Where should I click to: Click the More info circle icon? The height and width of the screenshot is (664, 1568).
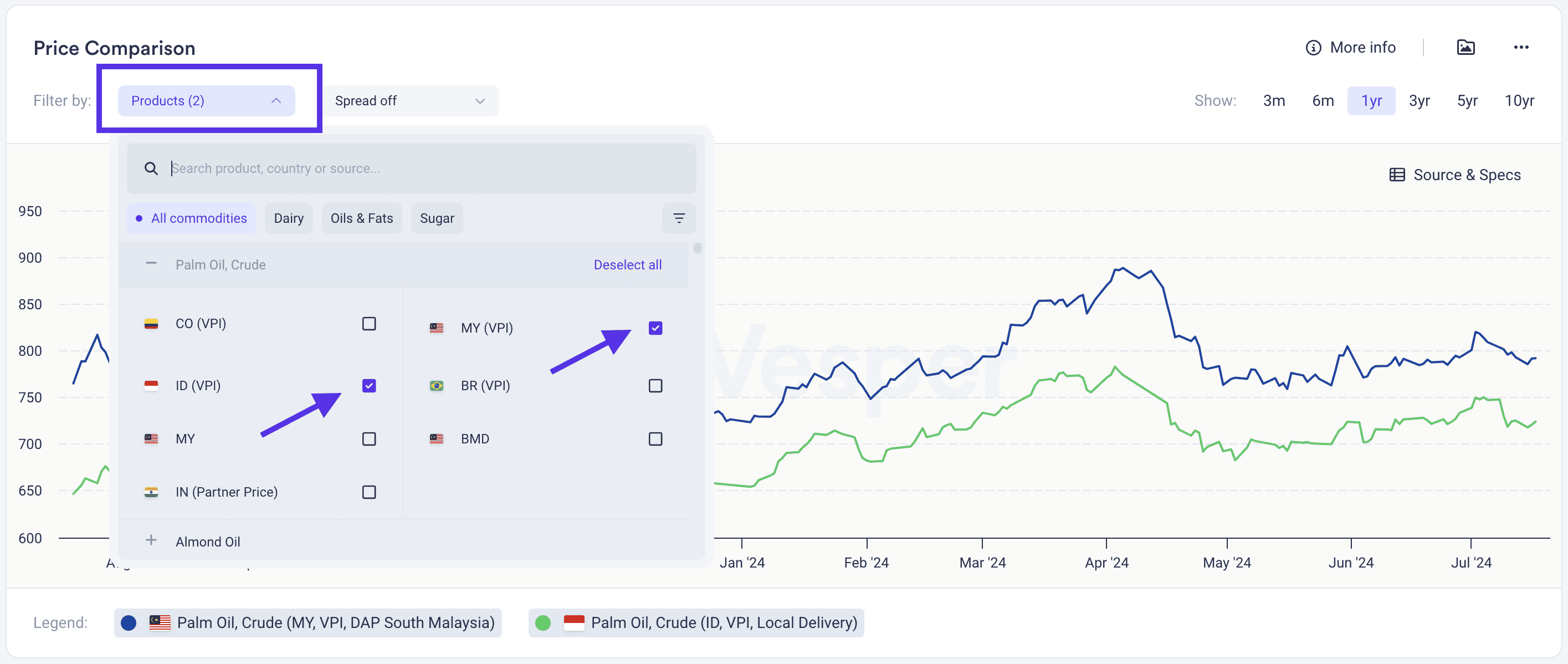[x=1313, y=48]
